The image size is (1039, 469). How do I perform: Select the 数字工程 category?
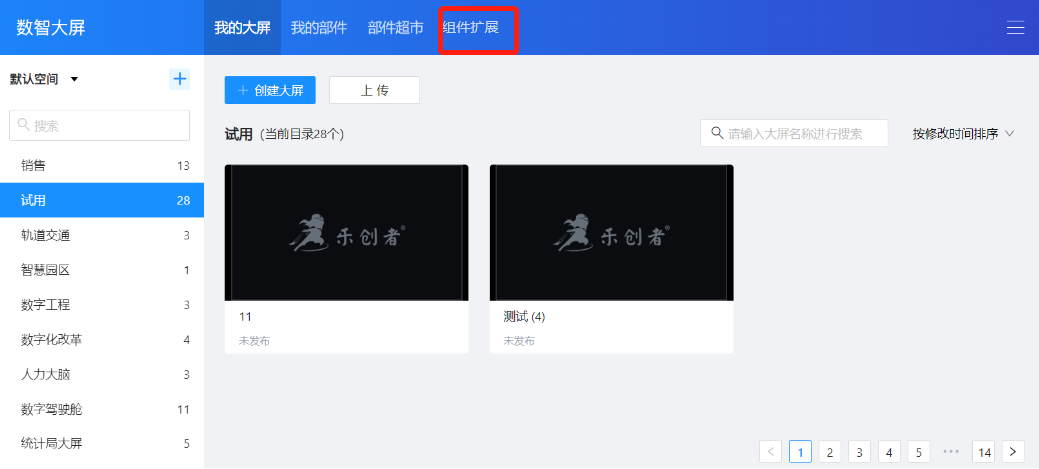(102, 305)
